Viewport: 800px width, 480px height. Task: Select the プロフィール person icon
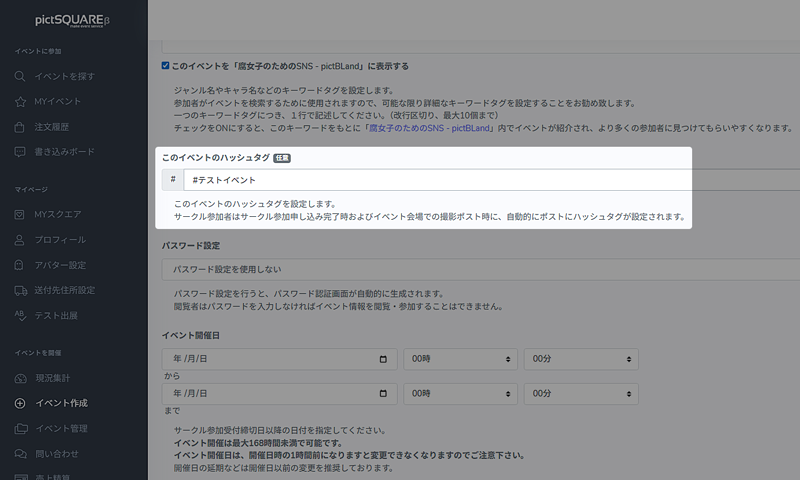pos(21,240)
